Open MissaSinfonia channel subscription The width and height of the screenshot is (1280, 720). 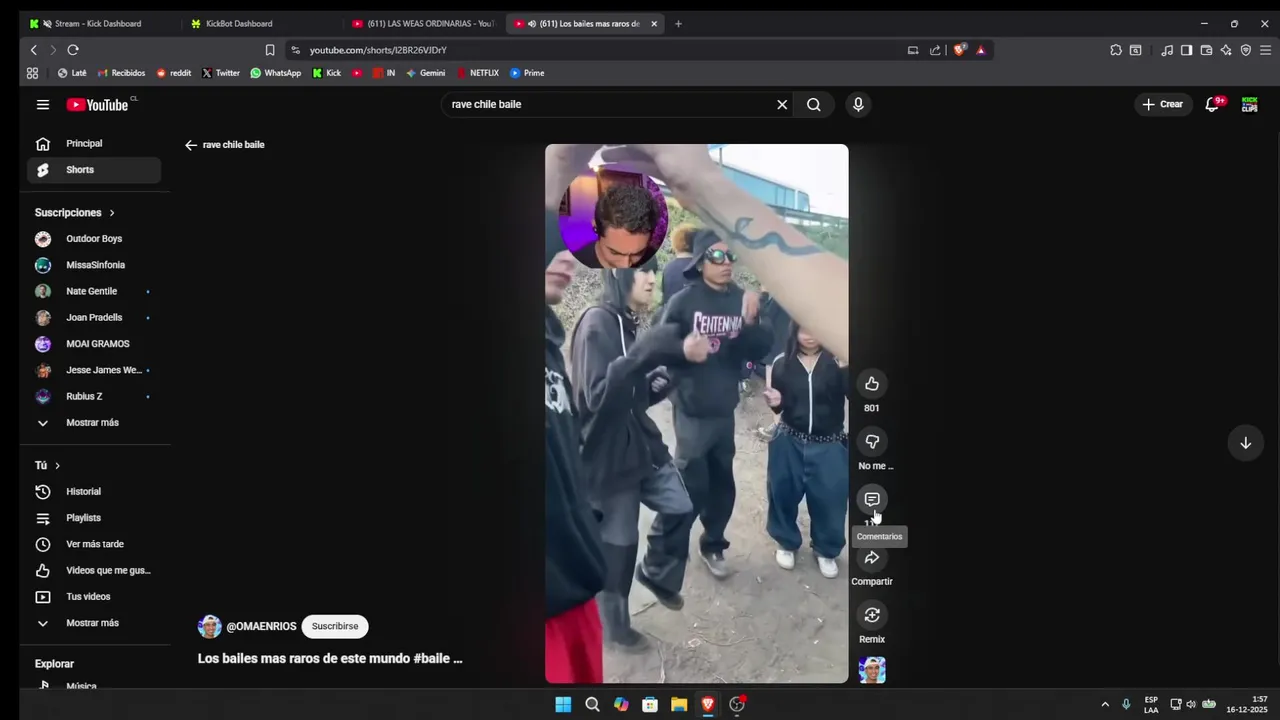point(94,265)
